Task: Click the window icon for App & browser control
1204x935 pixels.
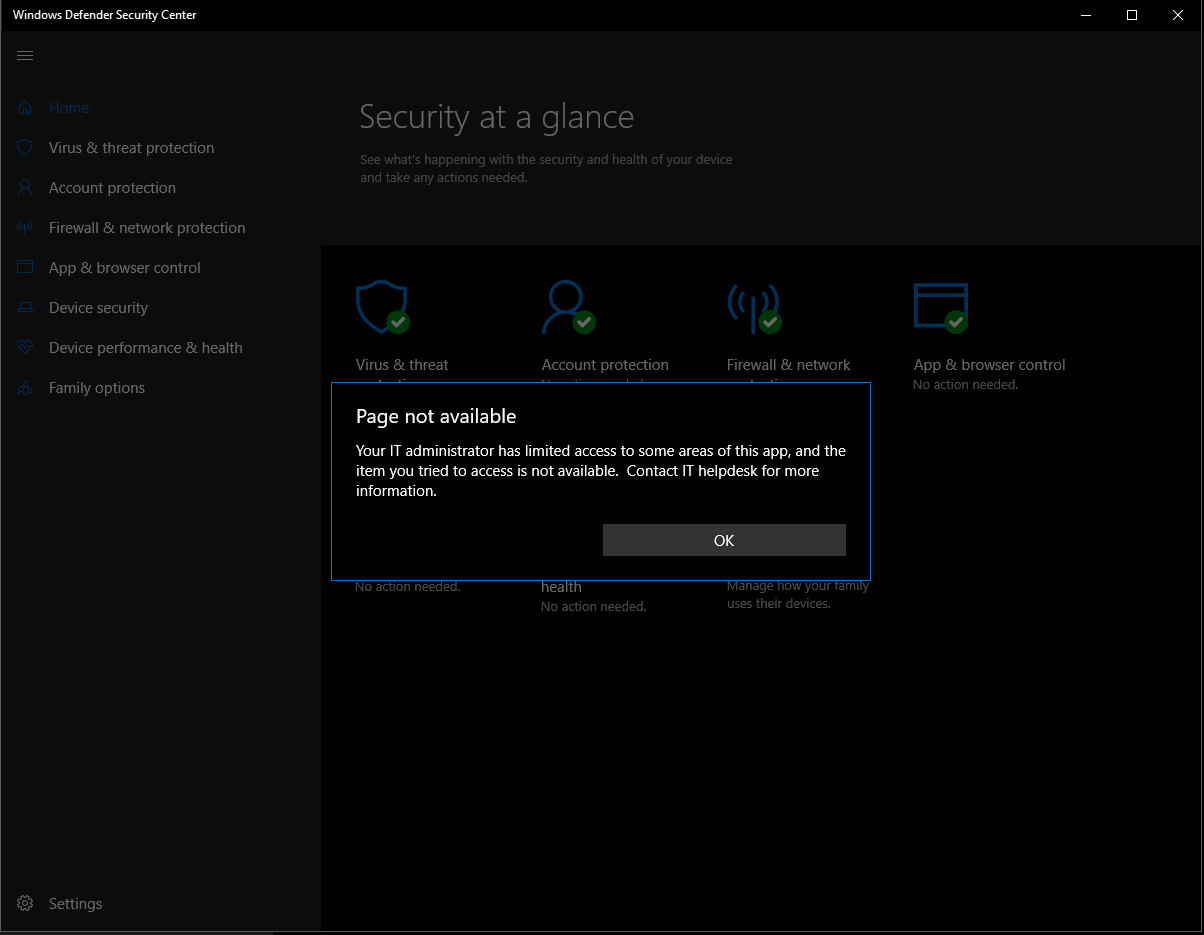Action: click(x=25, y=268)
